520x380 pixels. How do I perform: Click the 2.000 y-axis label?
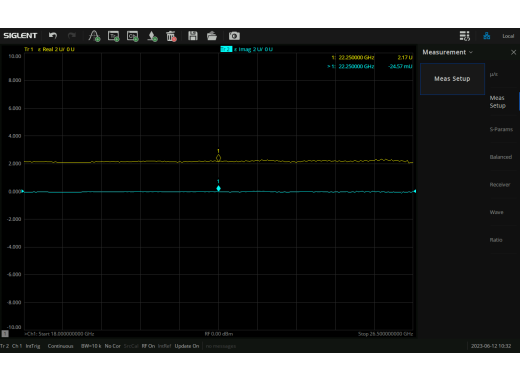(x=15, y=164)
